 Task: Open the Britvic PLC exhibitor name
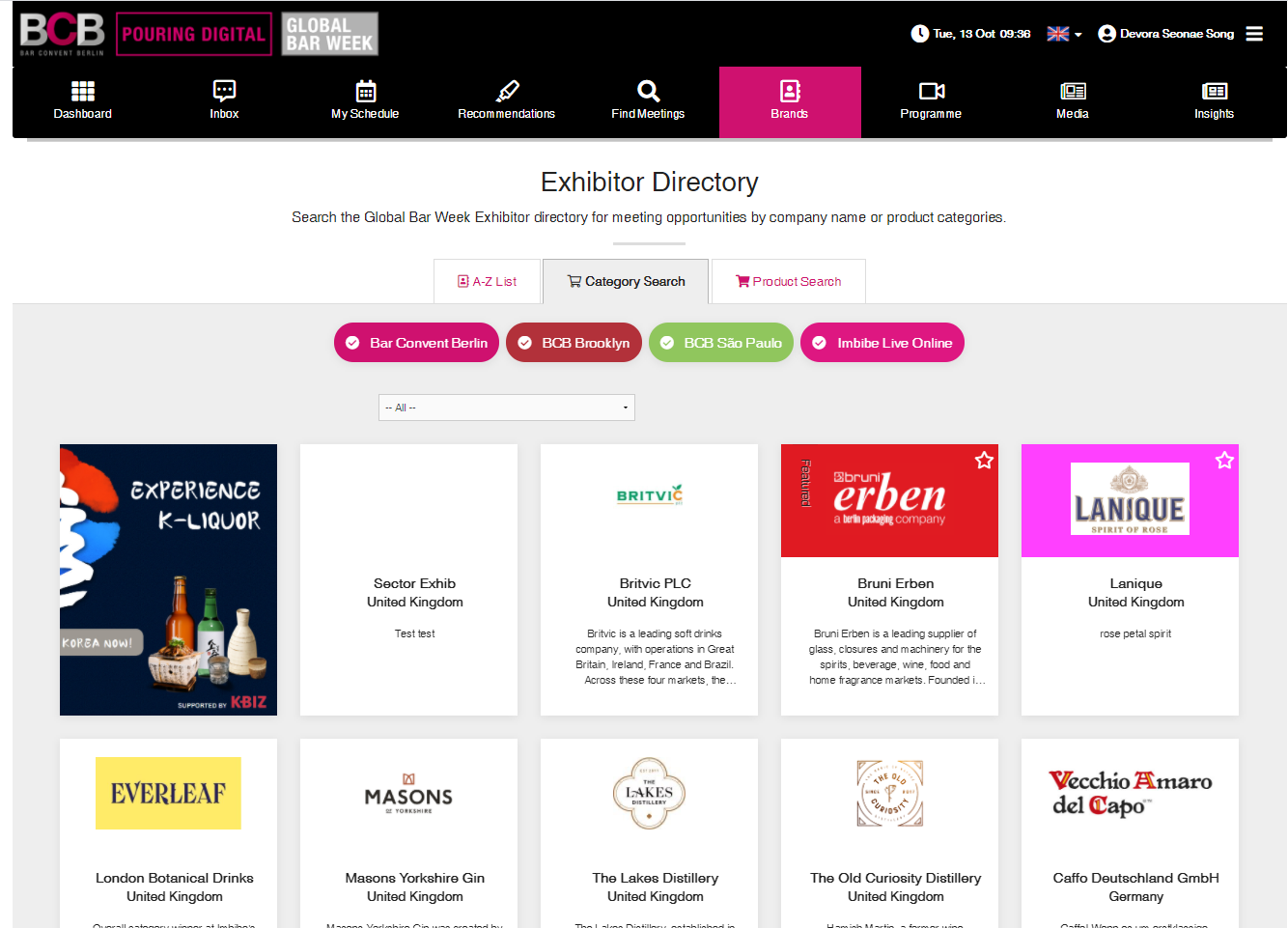pos(656,583)
